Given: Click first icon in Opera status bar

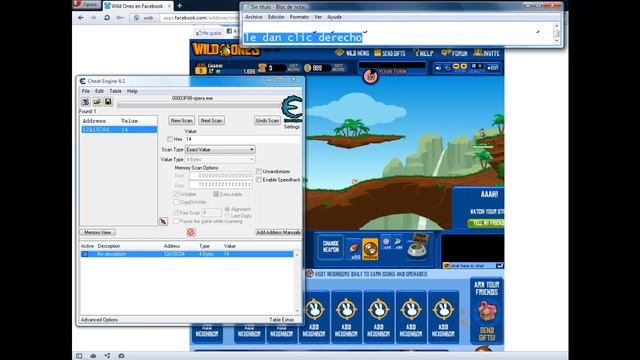Looking at the screenshot, I should [79, 356].
